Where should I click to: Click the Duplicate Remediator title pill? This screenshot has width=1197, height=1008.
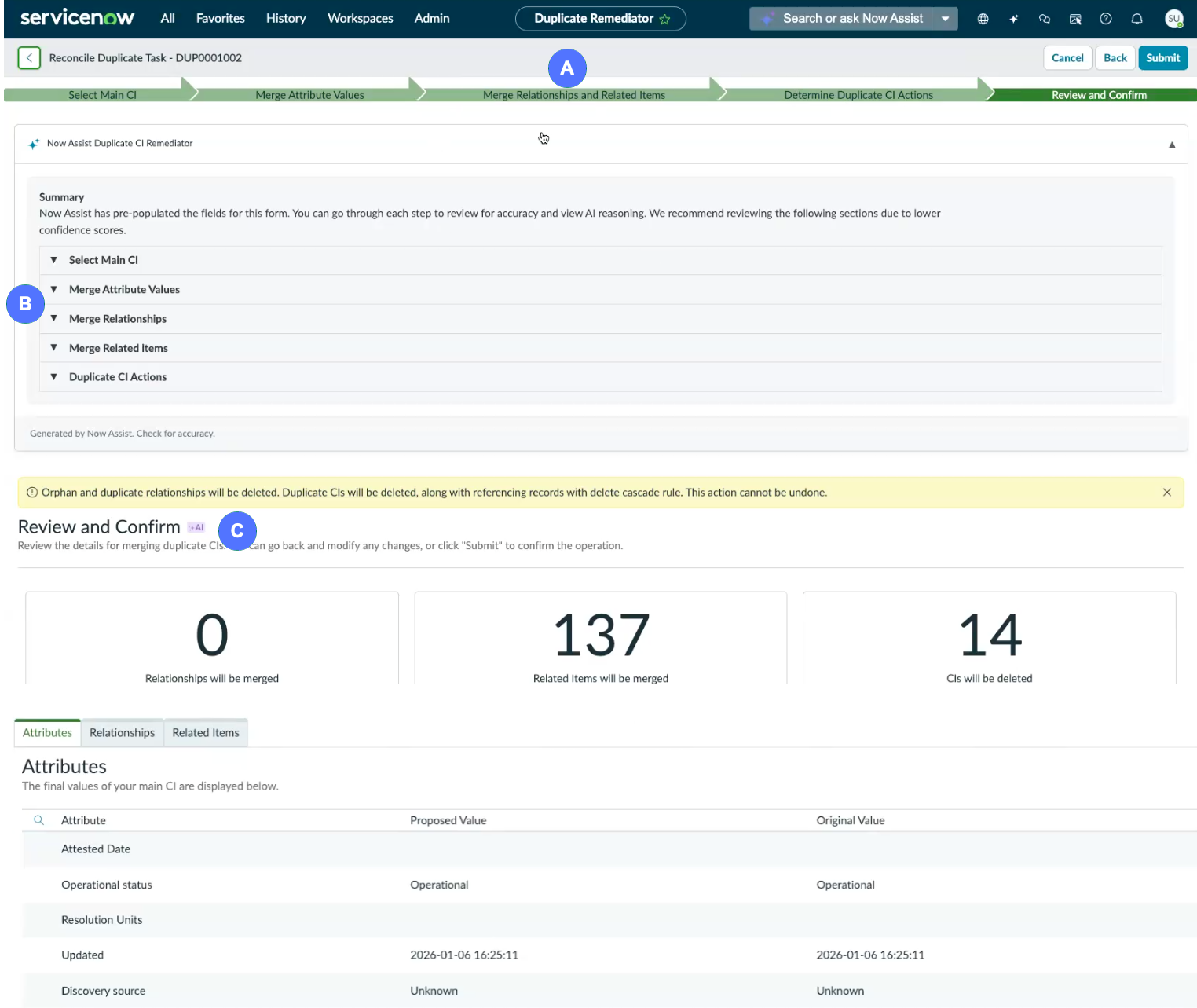[x=601, y=19]
